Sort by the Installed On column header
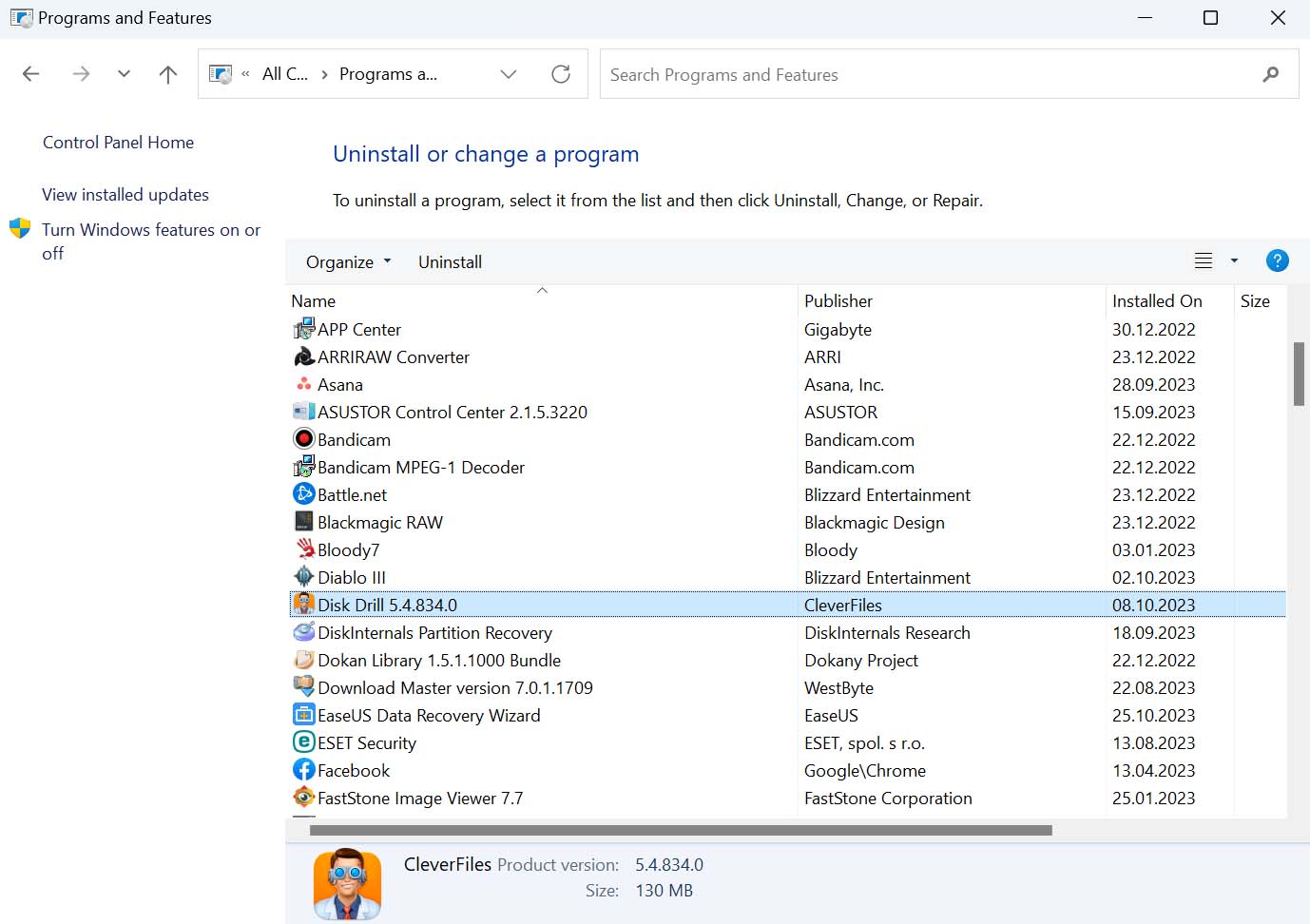 point(1169,301)
